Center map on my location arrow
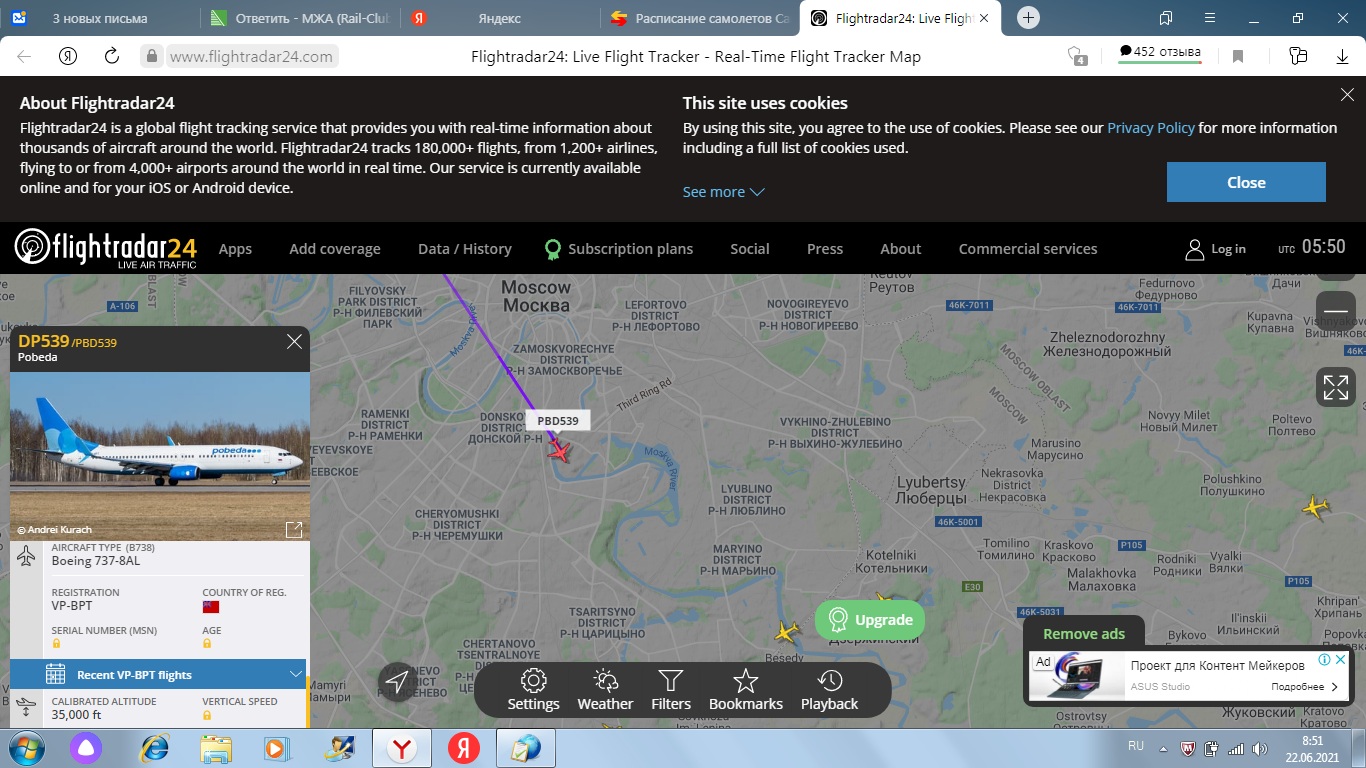This screenshot has width=1366, height=768. pos(397,682)
